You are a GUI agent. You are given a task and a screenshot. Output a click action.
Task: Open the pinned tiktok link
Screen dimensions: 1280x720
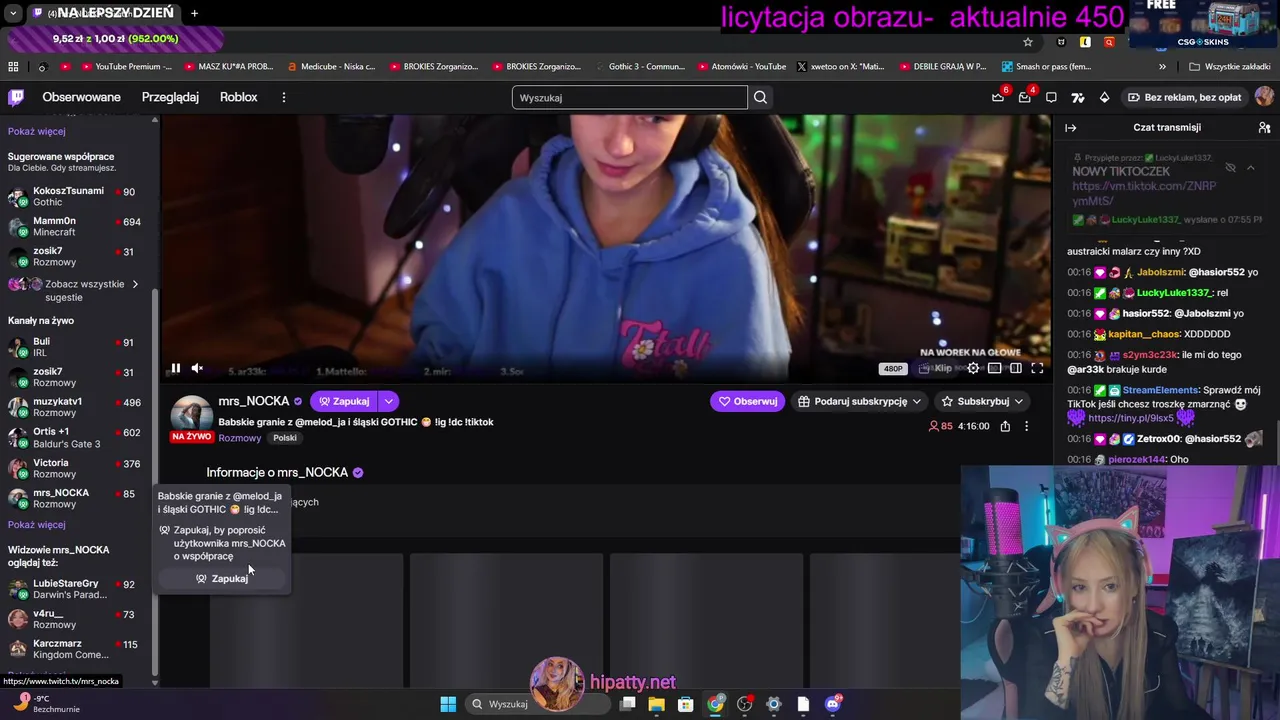click(1144, 194)
